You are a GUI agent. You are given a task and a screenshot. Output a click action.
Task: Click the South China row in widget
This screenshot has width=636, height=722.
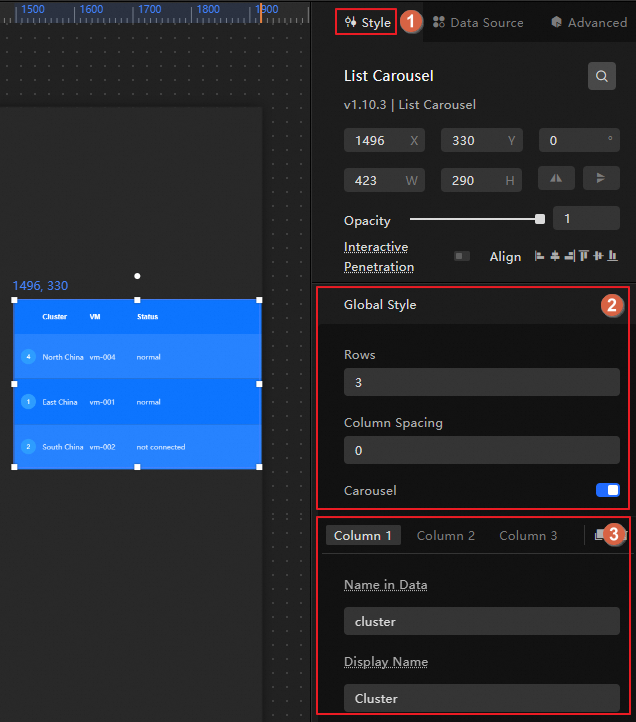click(137, 447)
